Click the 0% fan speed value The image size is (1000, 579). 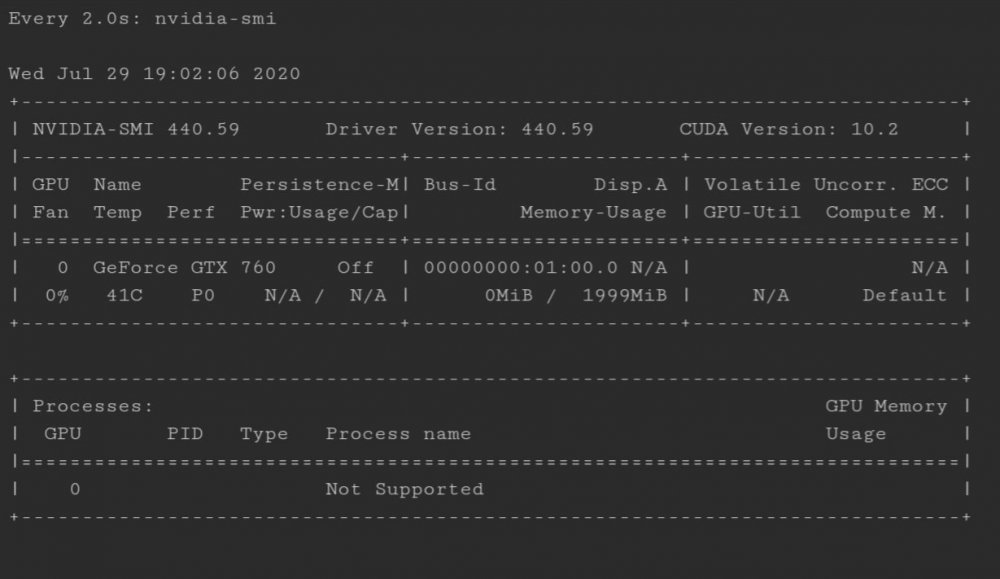(x=57, y=296)
